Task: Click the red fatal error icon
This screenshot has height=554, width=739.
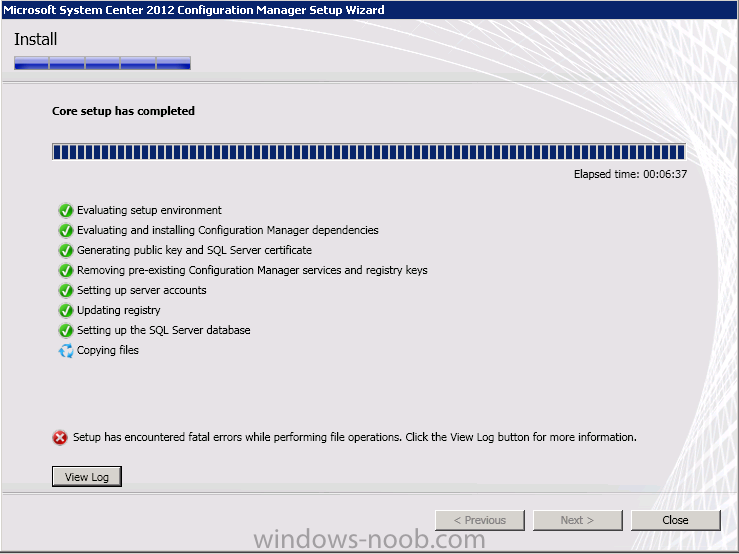Action: click(60, 438)
